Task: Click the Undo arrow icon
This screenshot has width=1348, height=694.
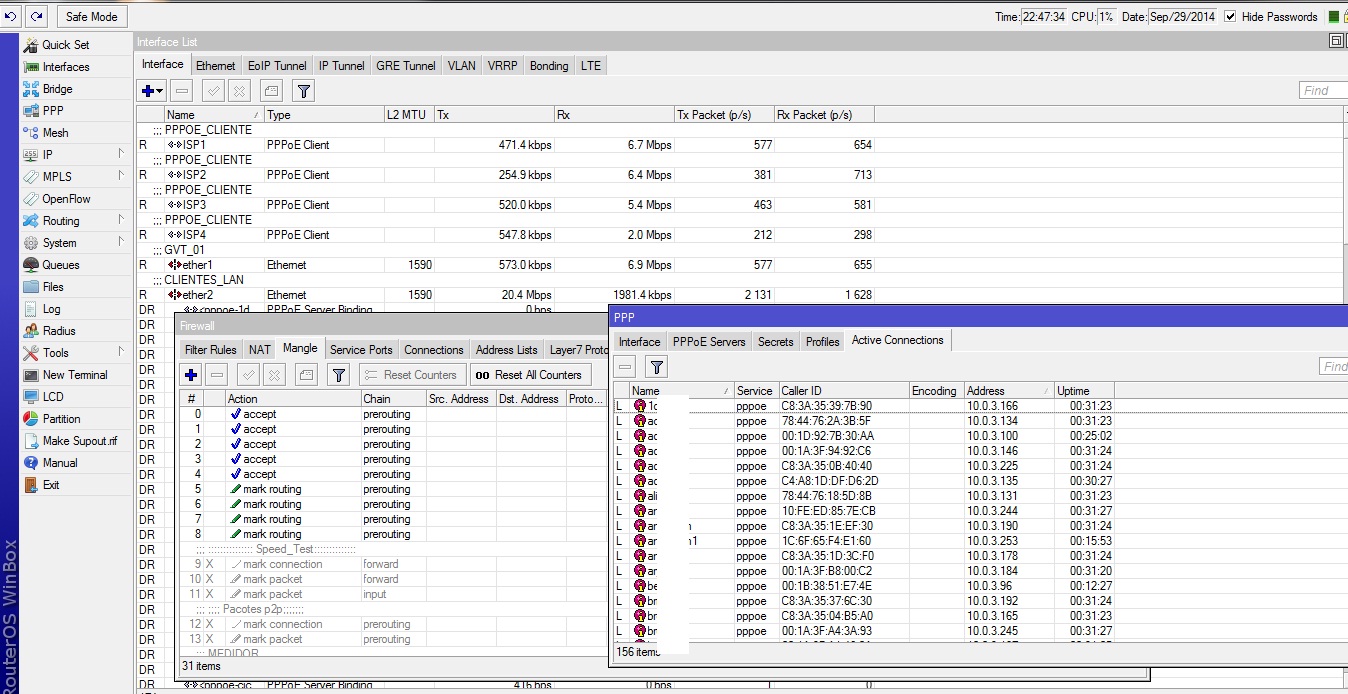Action: coord(11,16)
